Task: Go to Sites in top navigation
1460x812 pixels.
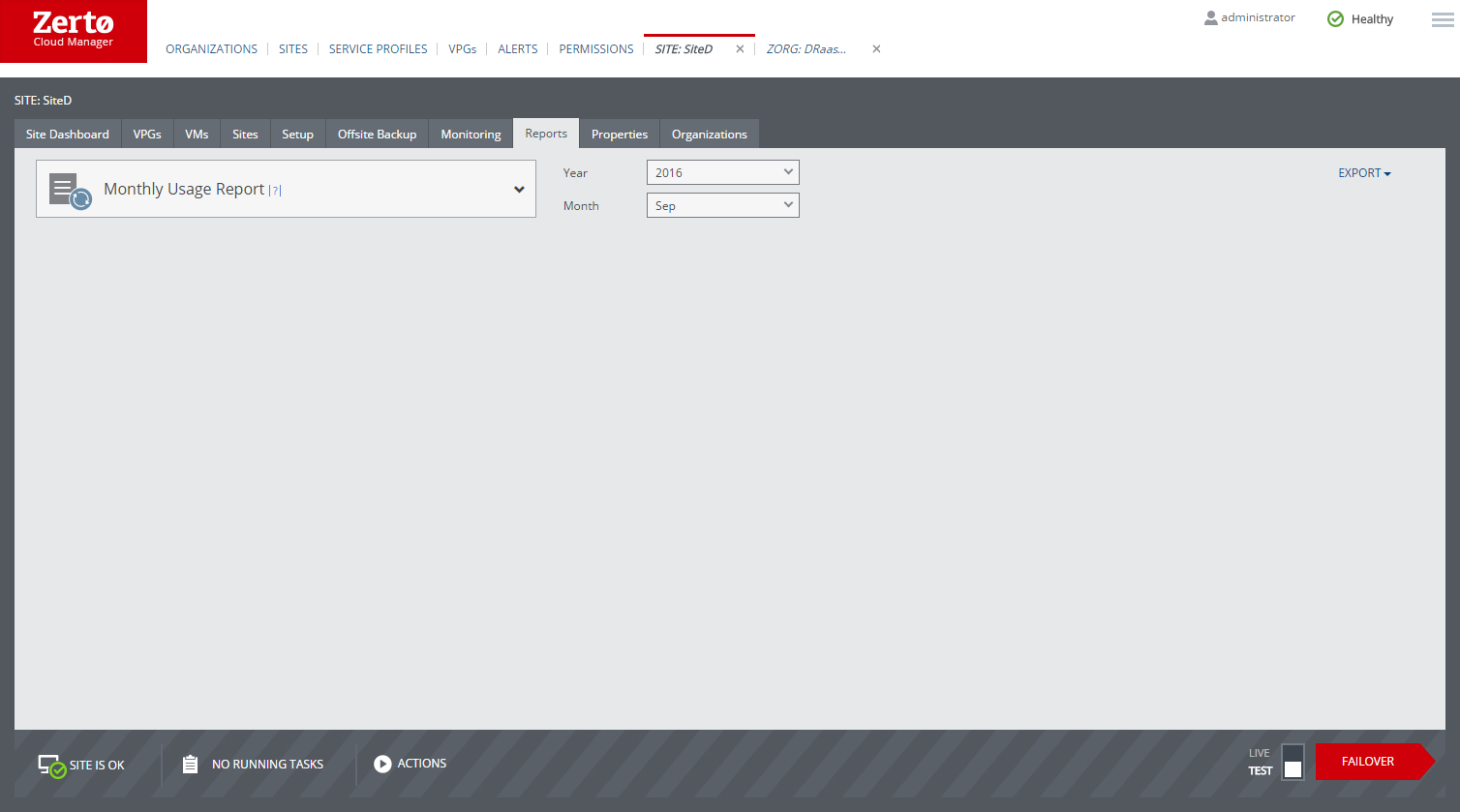Action: tap(293, 48)
